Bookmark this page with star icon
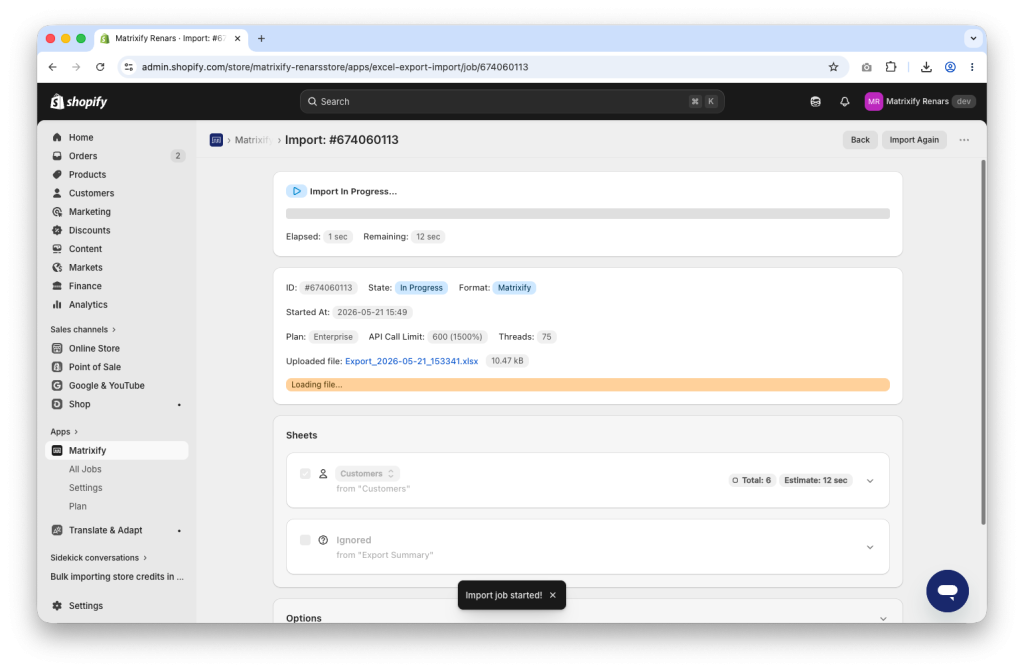 (833, 67)
